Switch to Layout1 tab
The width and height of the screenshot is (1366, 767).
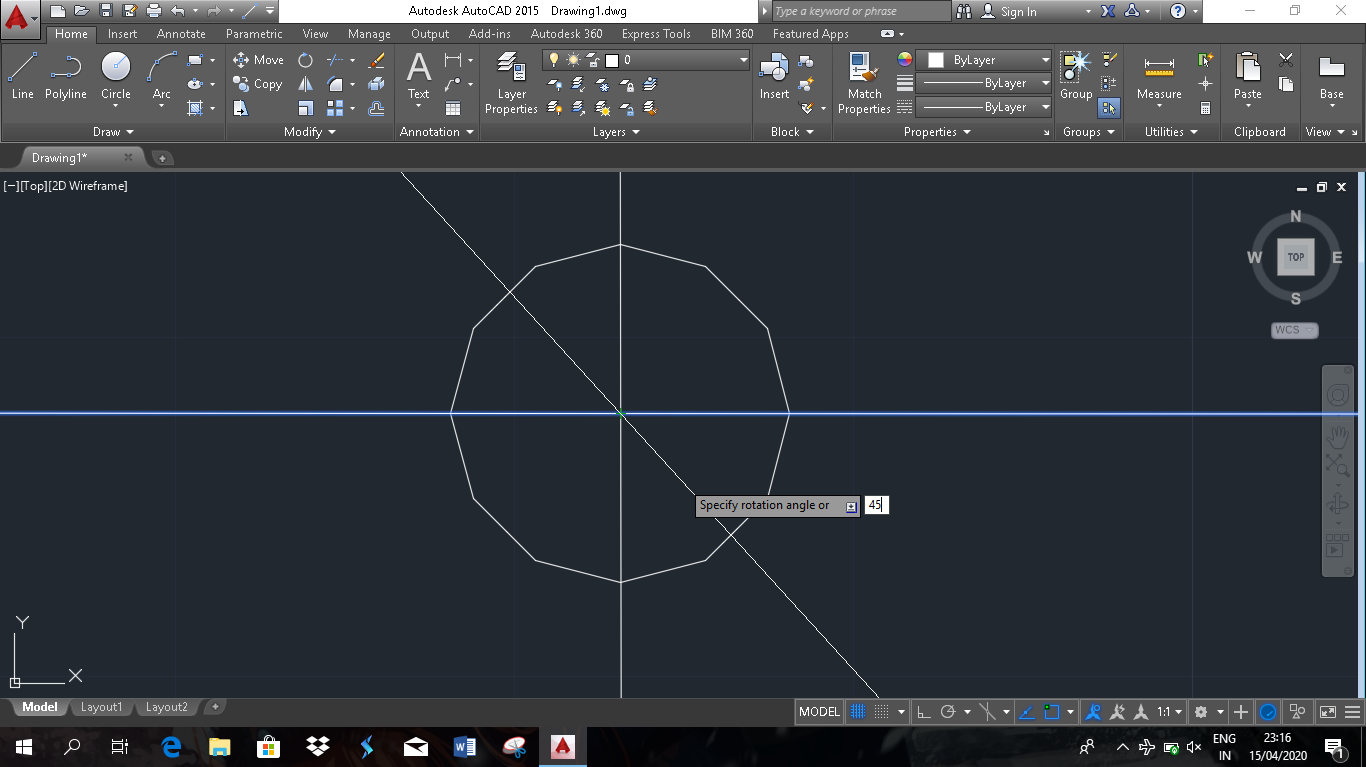(101, 707)
